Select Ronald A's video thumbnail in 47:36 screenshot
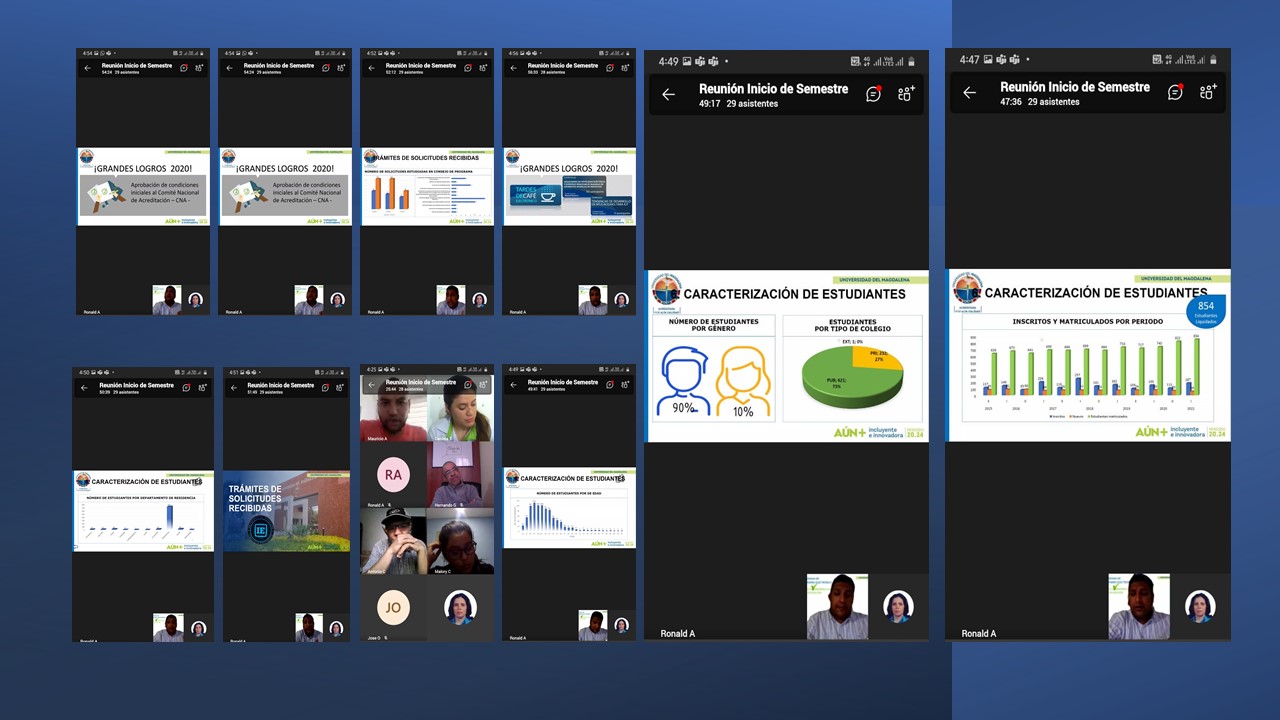The height and width of the screenshot is (720, 1280). pos(1138,606)
